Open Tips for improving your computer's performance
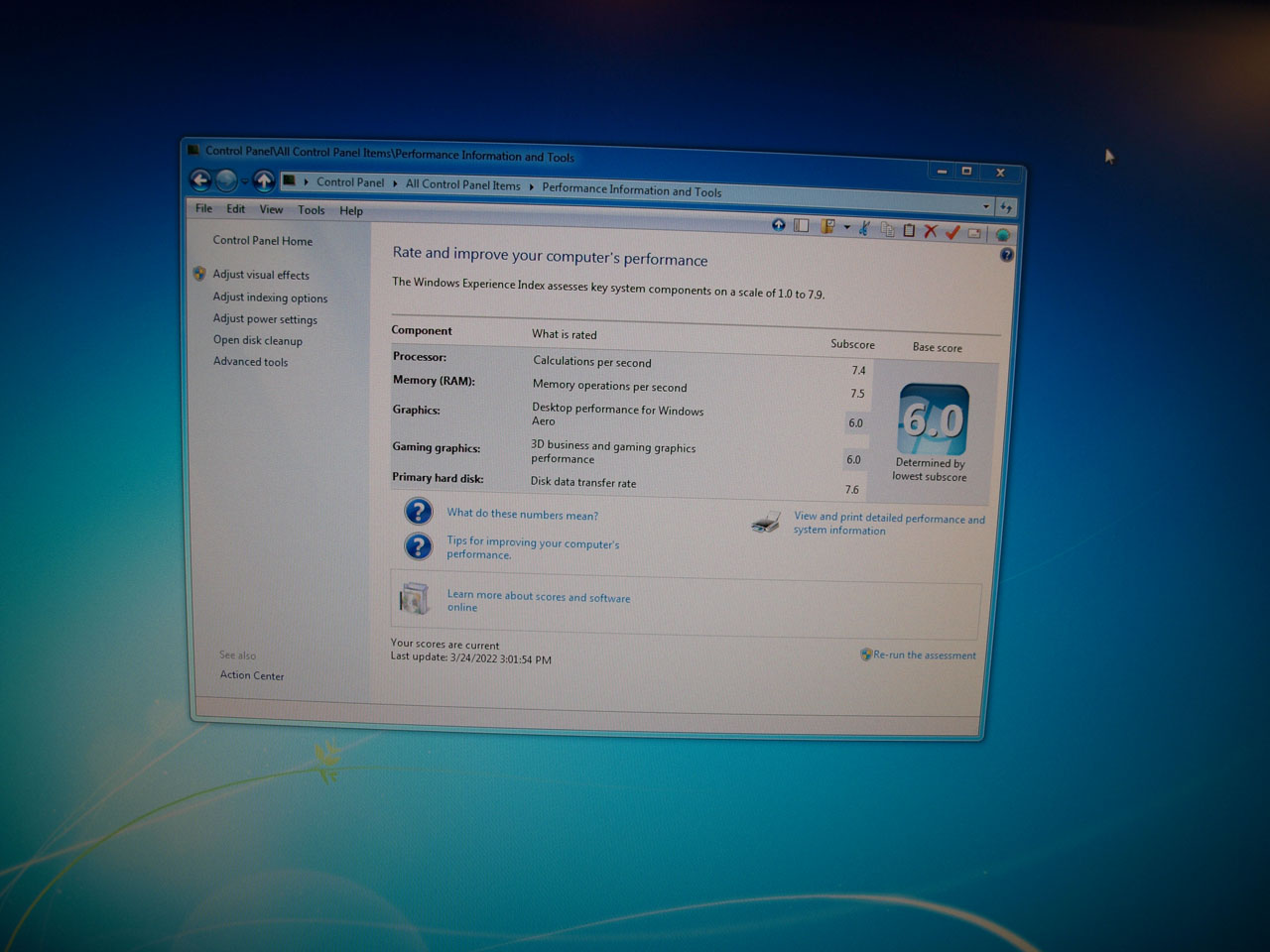Screen dimensions: 1270x952 [533, 548]
